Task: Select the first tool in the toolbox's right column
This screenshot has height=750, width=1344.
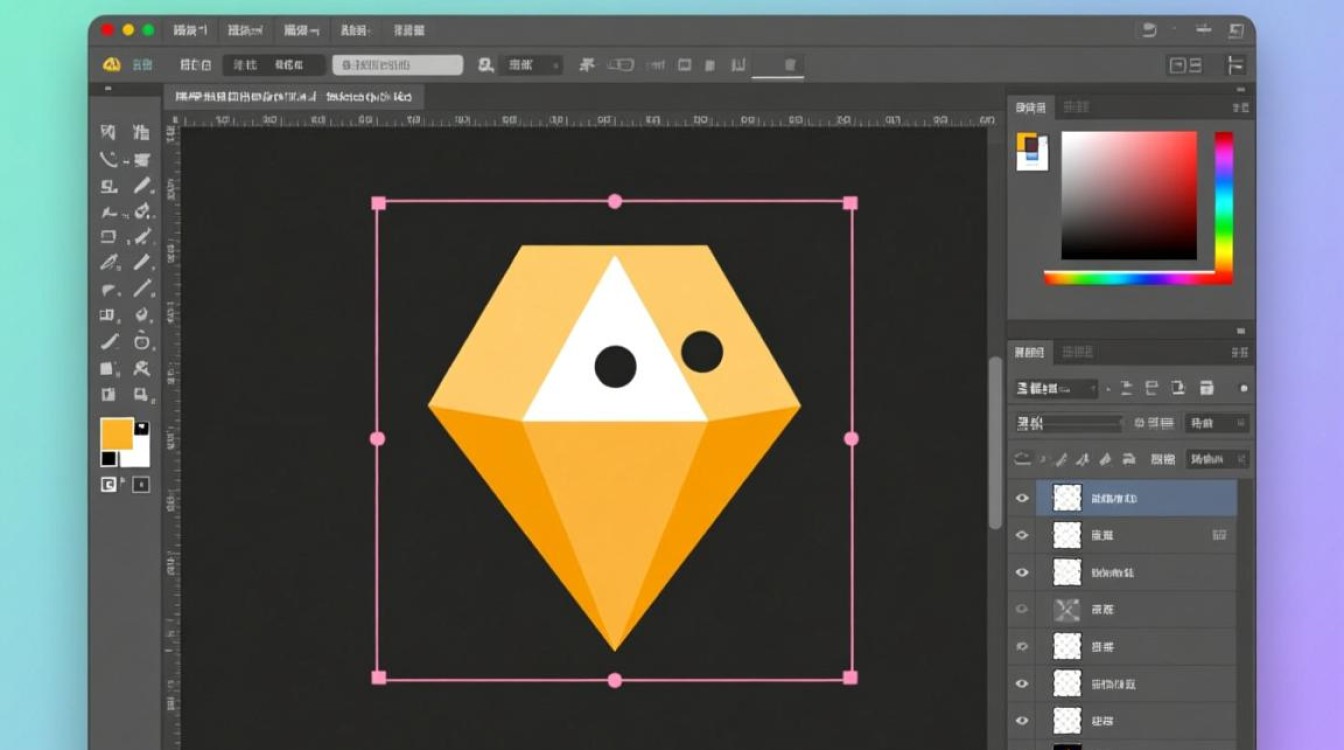Action: tap(141, 132)
